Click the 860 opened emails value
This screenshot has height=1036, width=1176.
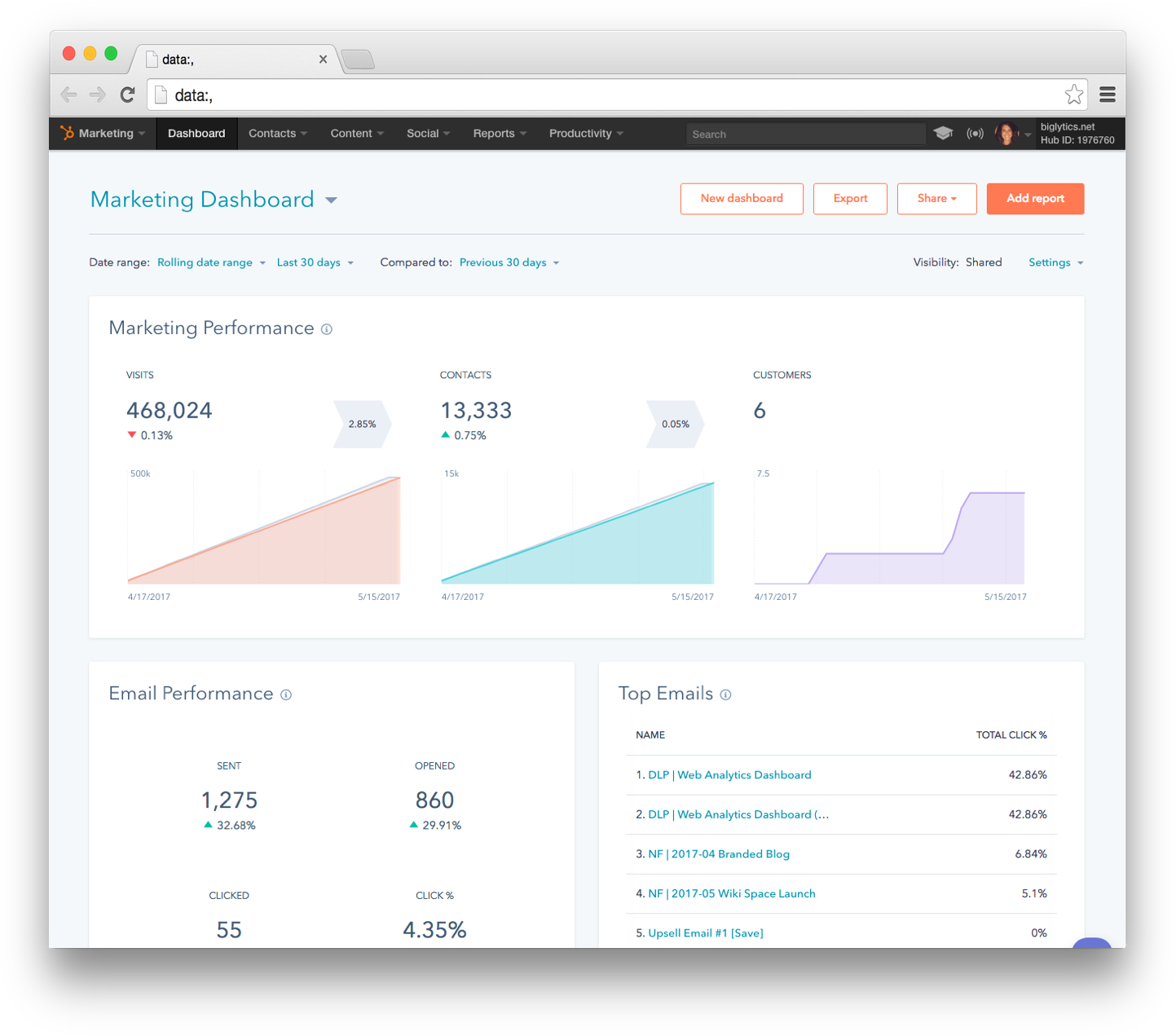[434, 800]
